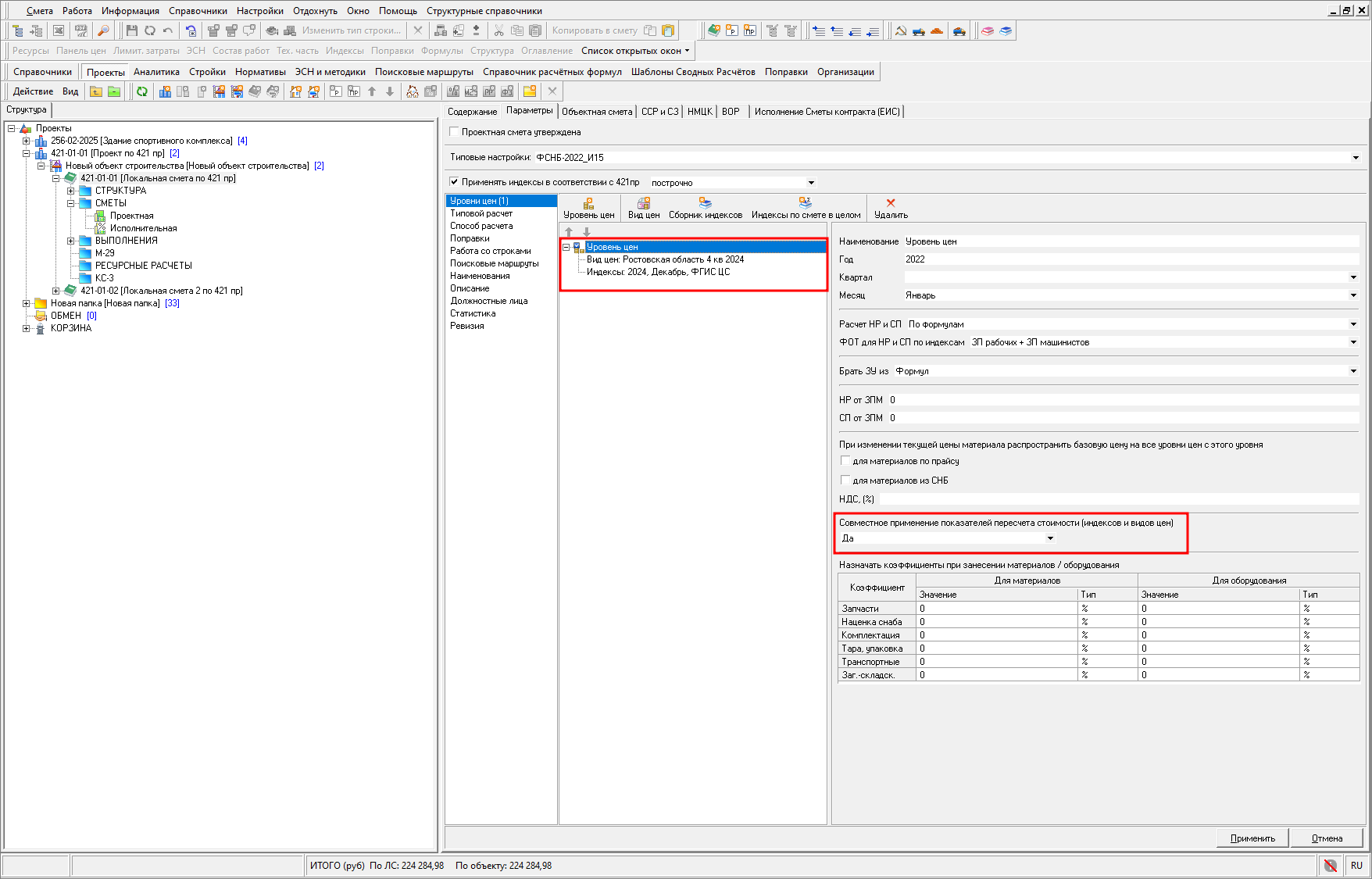Click the Отмена button

1327,838
